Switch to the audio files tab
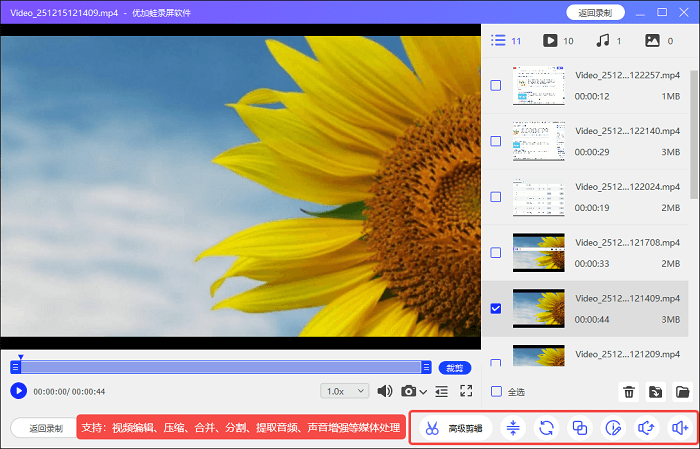Viewport: 700px width, 449px height. (603, 41)
